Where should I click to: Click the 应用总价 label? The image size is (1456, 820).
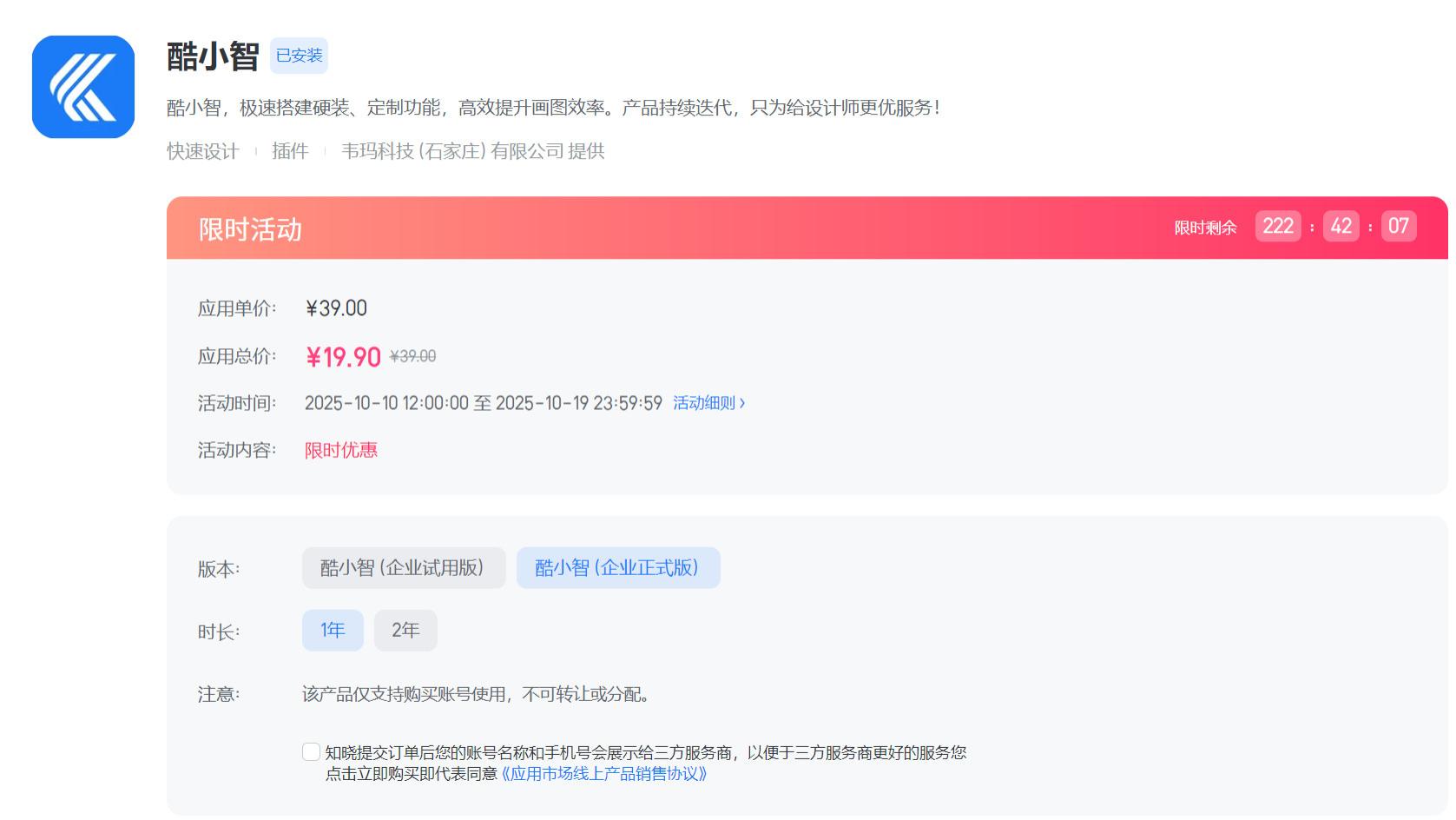[x=237, y=356]
